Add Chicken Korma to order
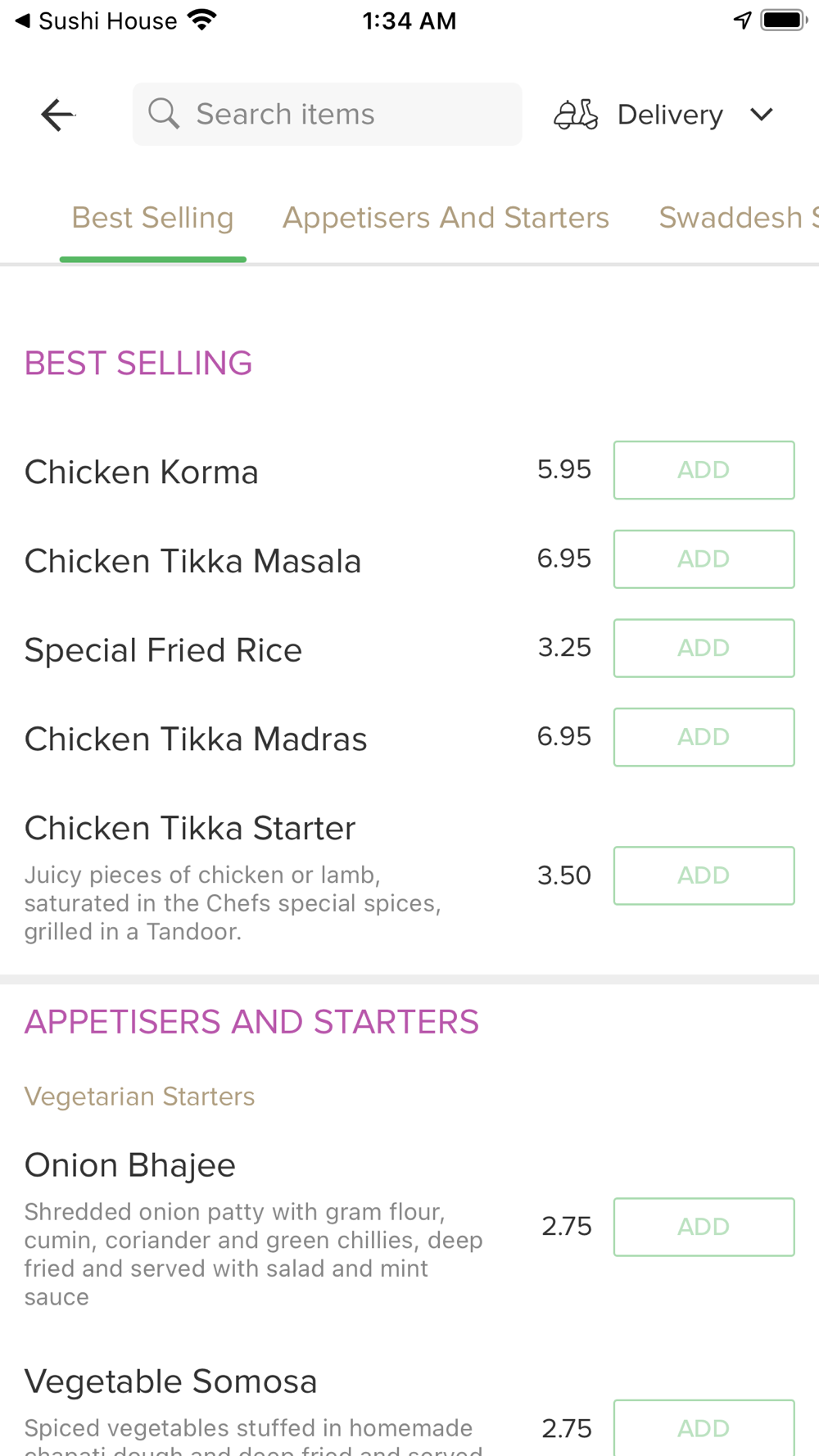 704,470
